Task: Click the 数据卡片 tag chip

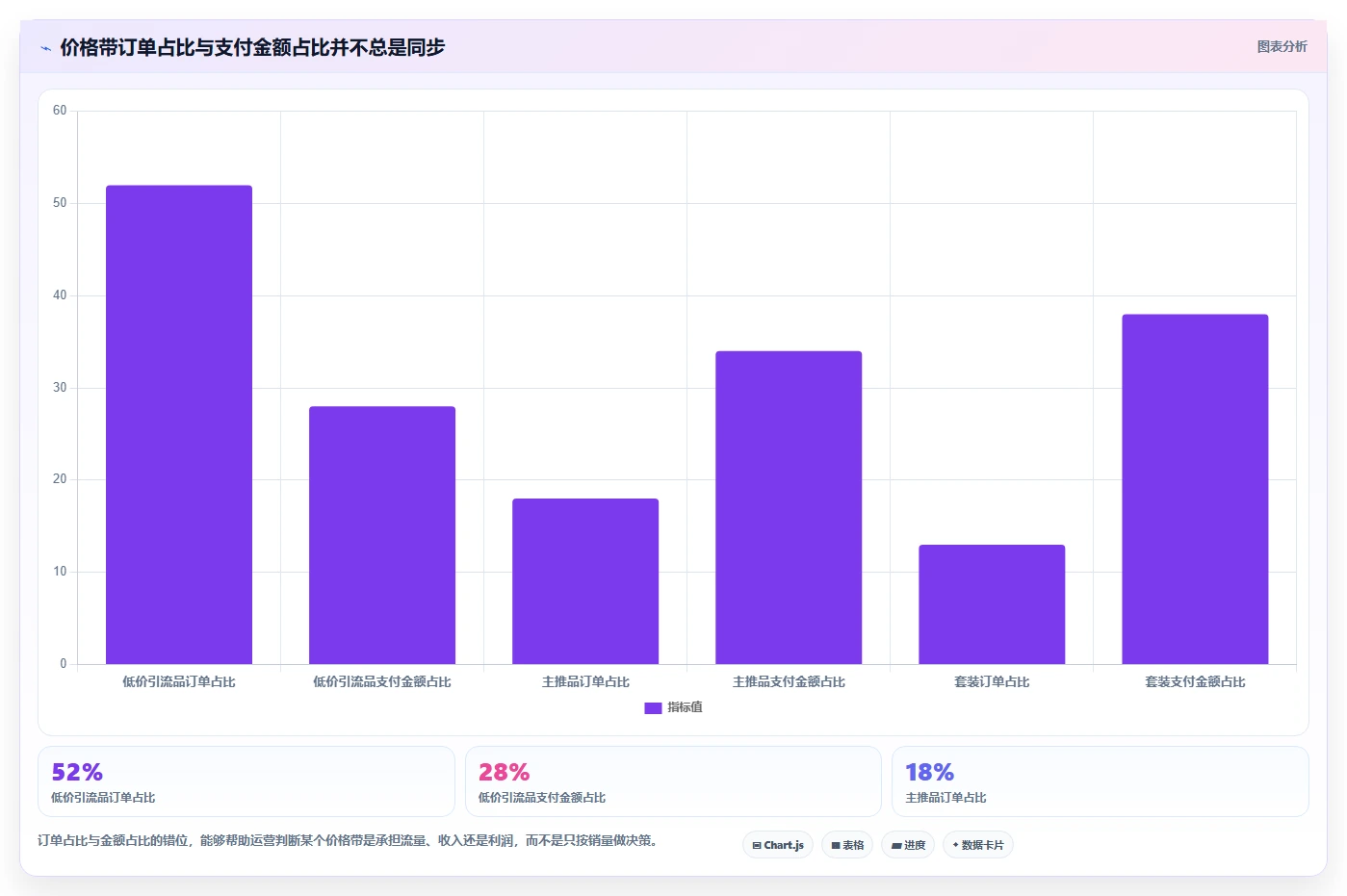Action: (978, 845)
